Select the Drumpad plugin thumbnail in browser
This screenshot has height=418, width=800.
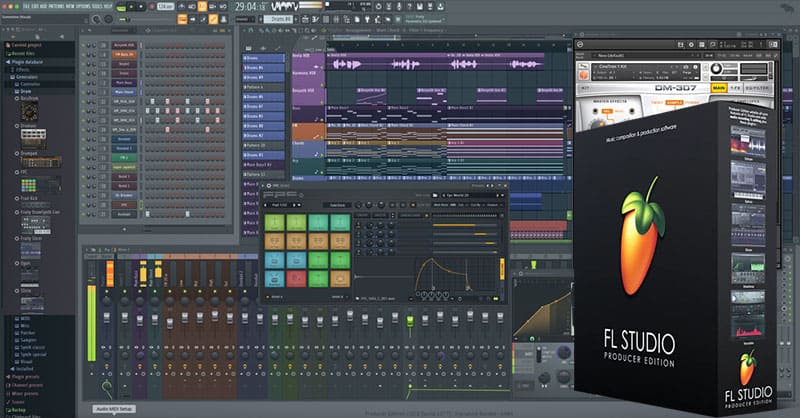point(42,163)
